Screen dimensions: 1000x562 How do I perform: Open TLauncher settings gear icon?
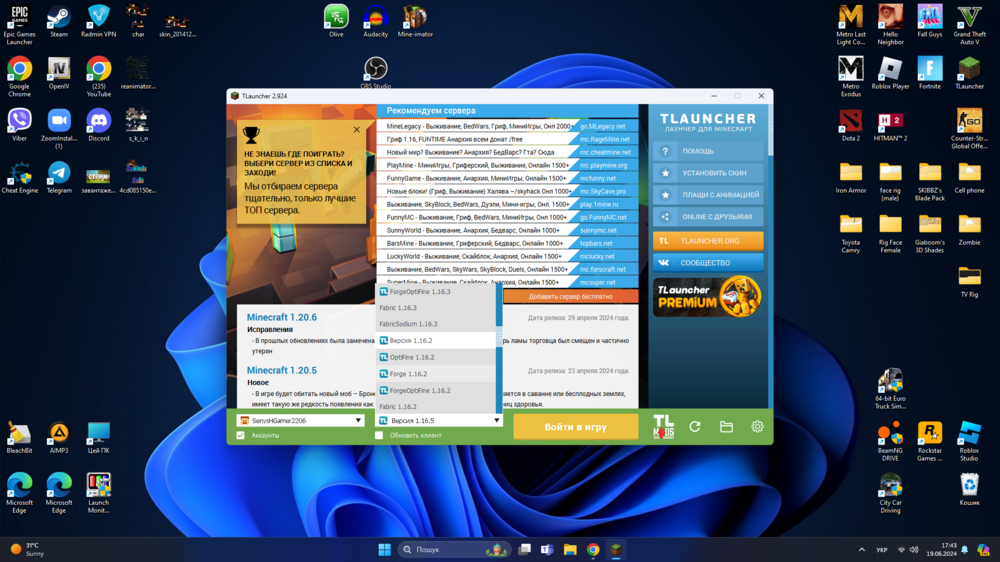tap(757, 427)
